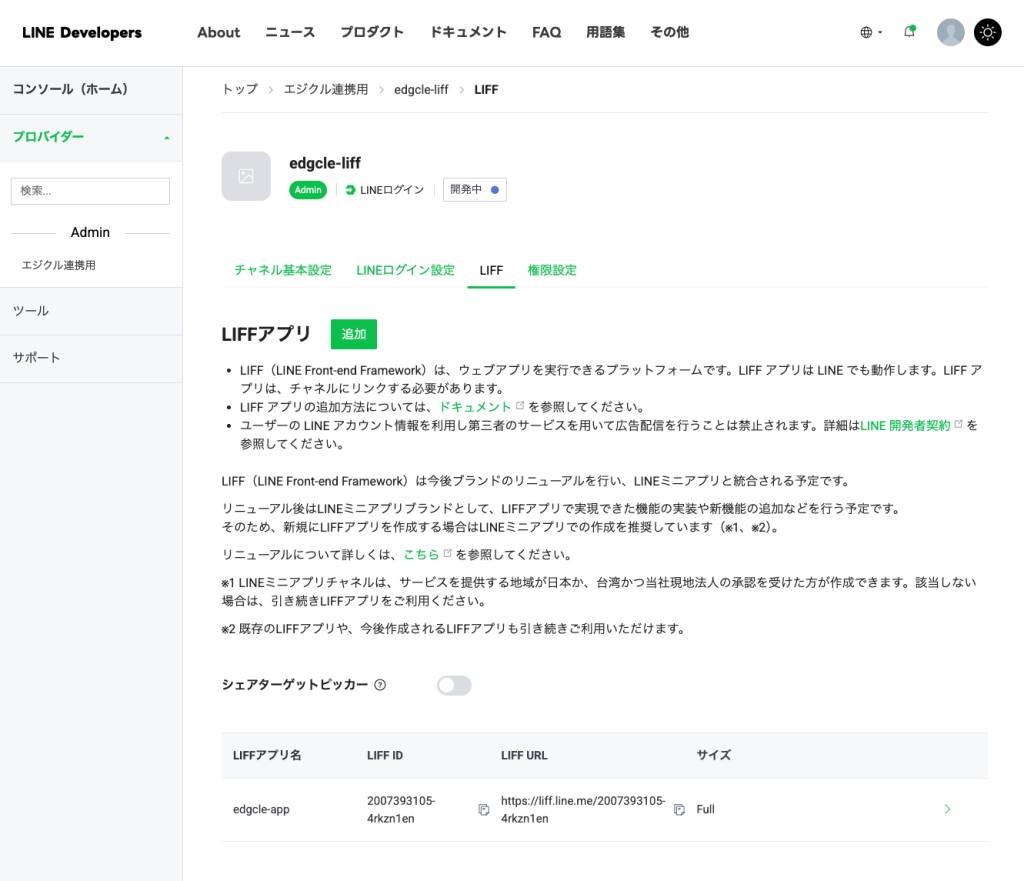Open the user profile avatar
1024x881 pixels.
(x=950, y=32)
